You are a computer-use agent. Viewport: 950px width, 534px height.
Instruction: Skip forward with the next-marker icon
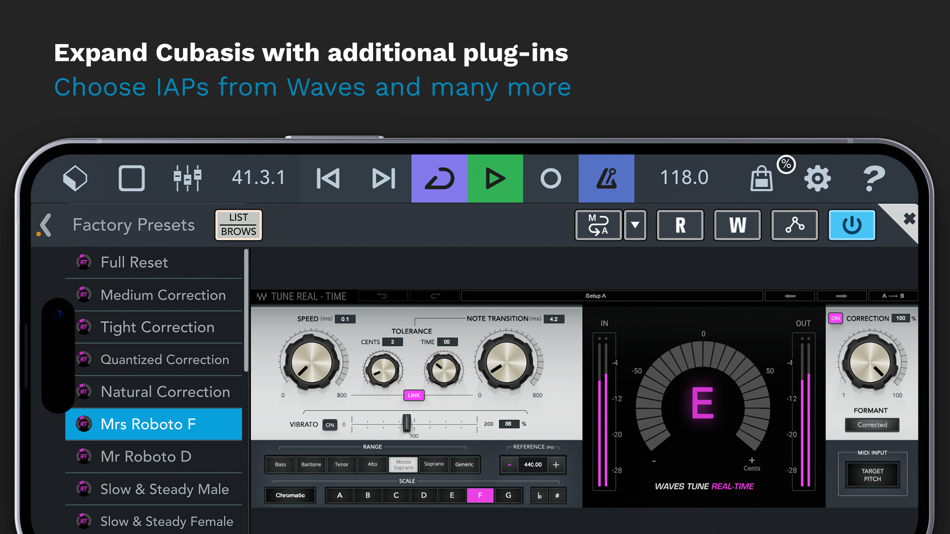(384, 178)
